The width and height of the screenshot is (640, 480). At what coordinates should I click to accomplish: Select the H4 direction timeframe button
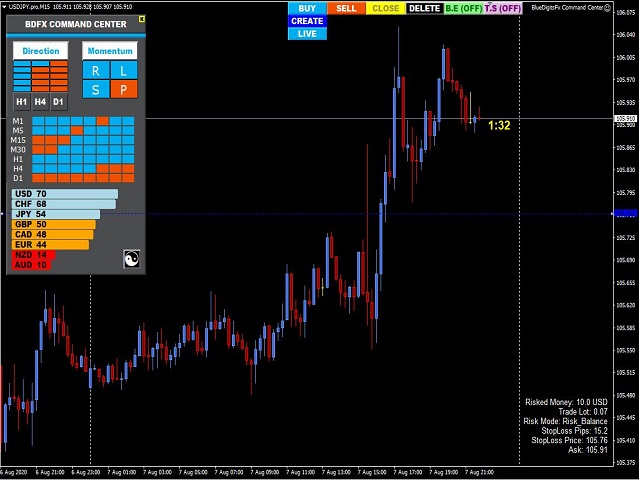(40, 102)
